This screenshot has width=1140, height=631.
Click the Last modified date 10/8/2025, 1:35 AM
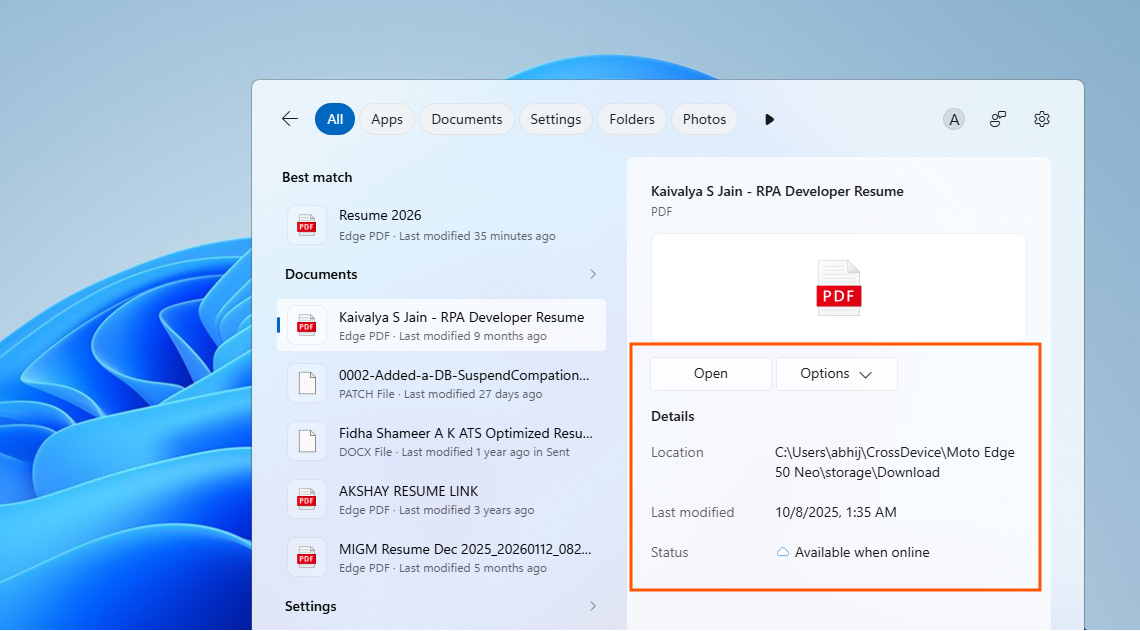point(835,512)
